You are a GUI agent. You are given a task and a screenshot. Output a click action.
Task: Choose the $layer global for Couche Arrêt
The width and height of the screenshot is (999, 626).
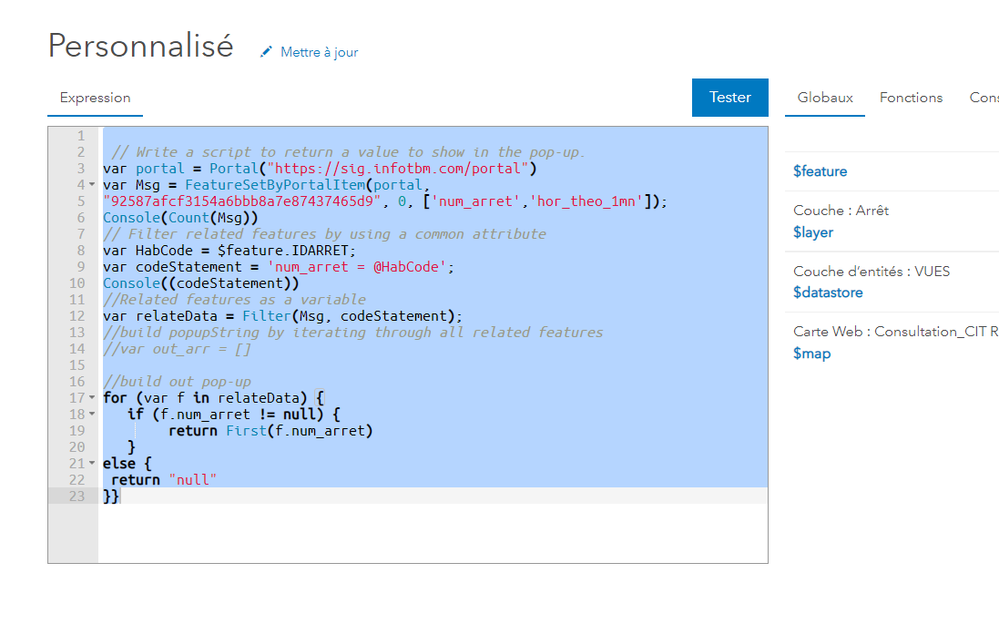point(813,232)
